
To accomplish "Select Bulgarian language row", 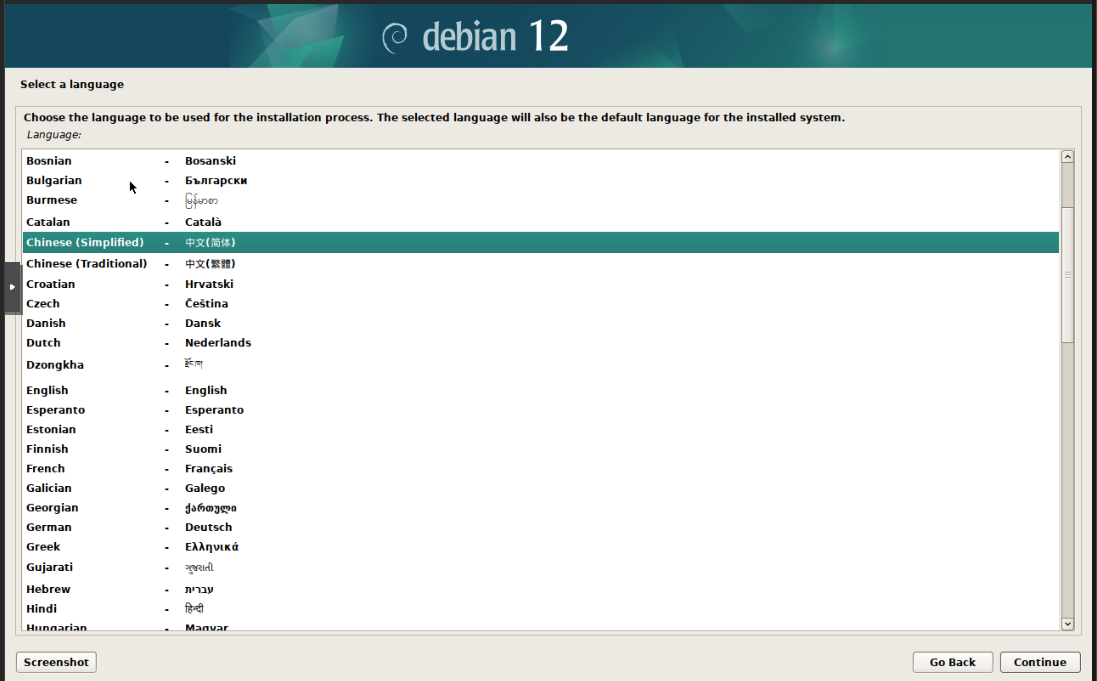I will point(541,181).
